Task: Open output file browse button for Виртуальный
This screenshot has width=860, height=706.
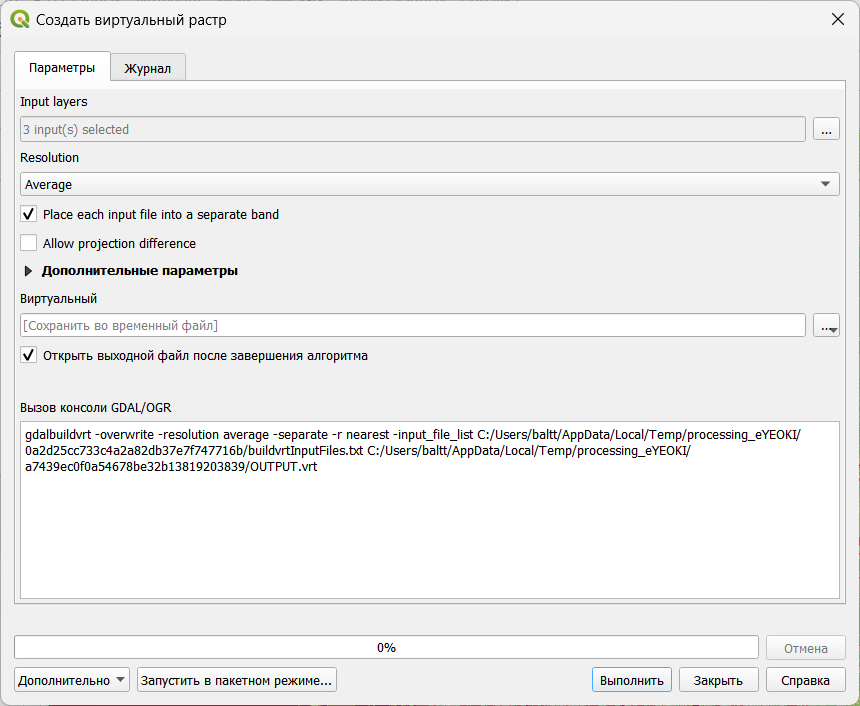Action: coord(825,326)
